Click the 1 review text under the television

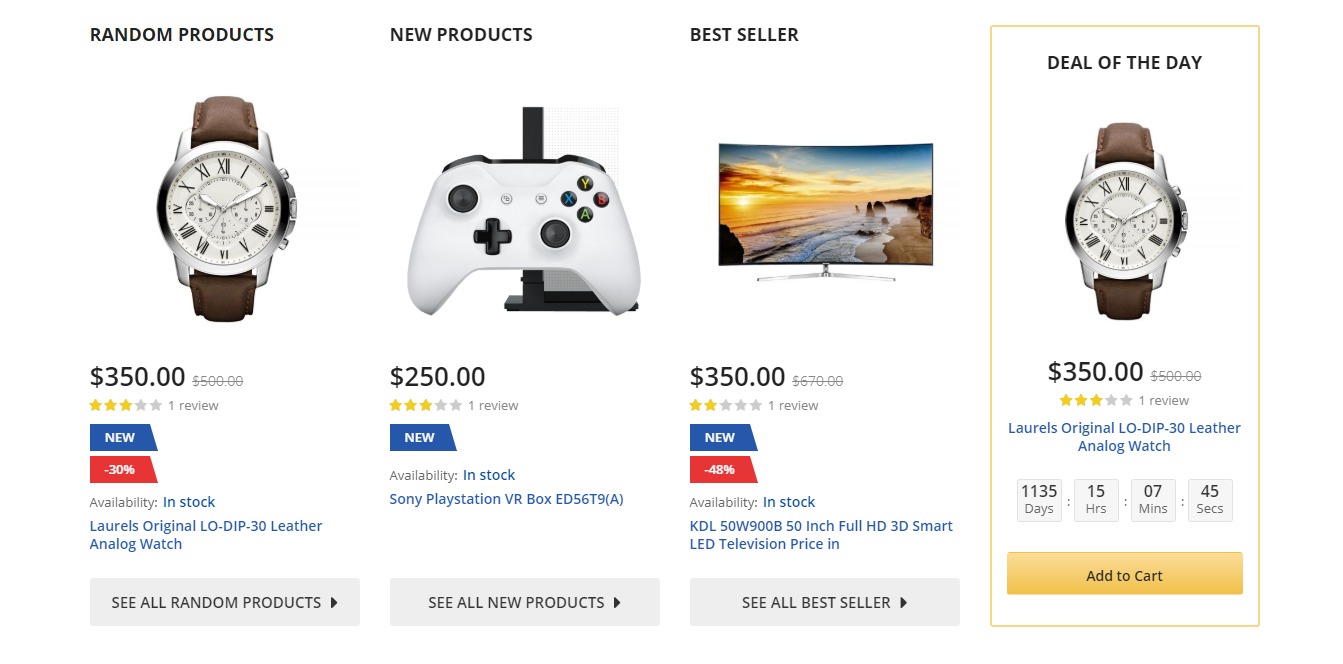point(793,406)
